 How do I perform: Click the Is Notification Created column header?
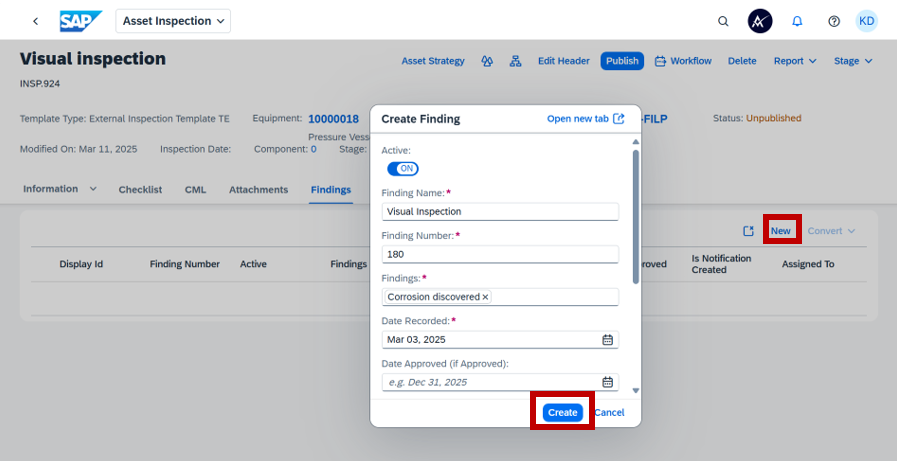coord(721,264)
